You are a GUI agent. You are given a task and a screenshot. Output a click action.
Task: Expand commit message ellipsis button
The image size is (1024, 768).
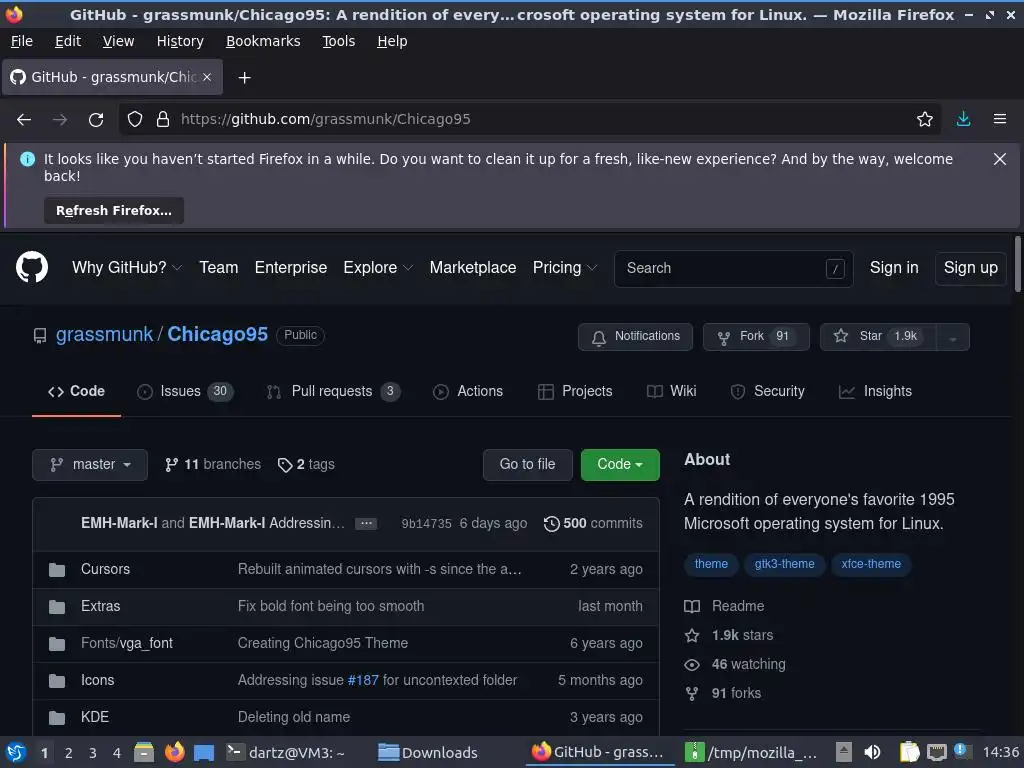pyautogui.click(x=366, y=524)
